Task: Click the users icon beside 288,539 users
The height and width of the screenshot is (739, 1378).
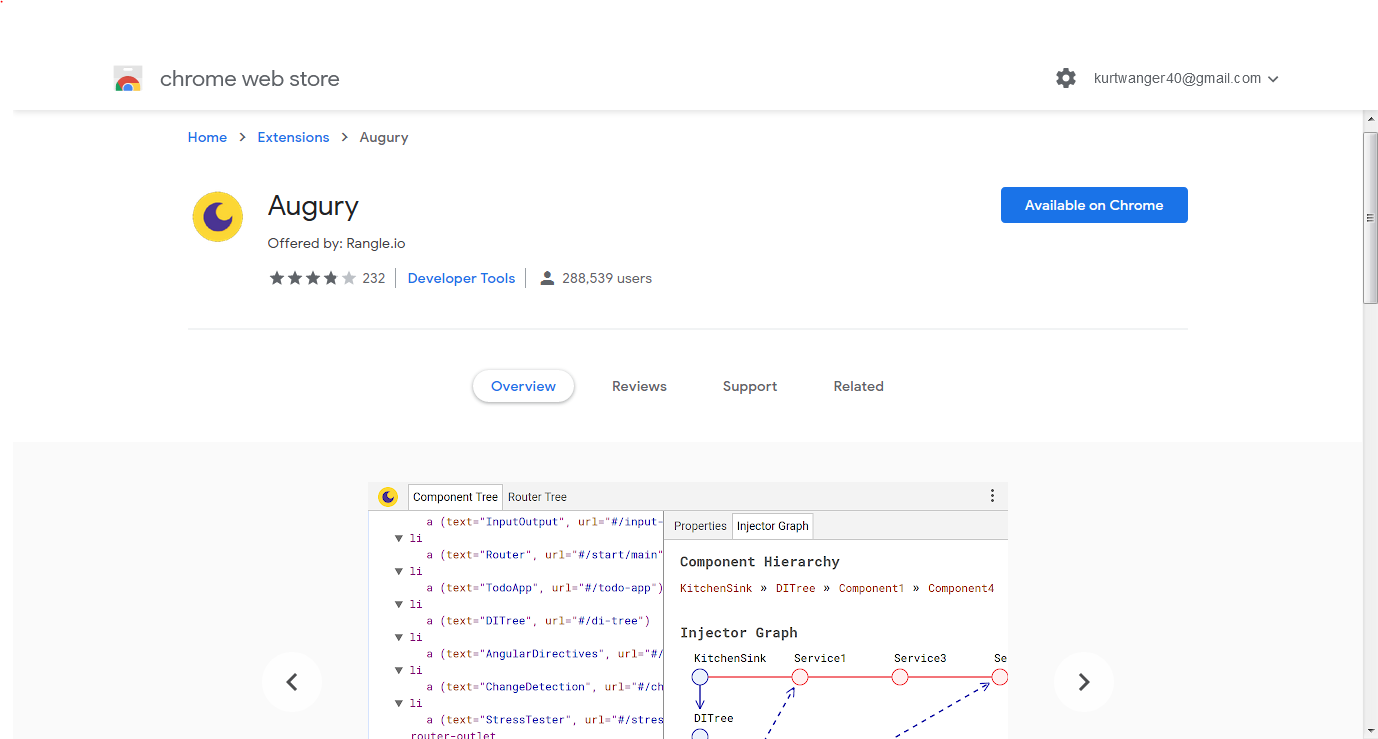Action: coord(547,278)
